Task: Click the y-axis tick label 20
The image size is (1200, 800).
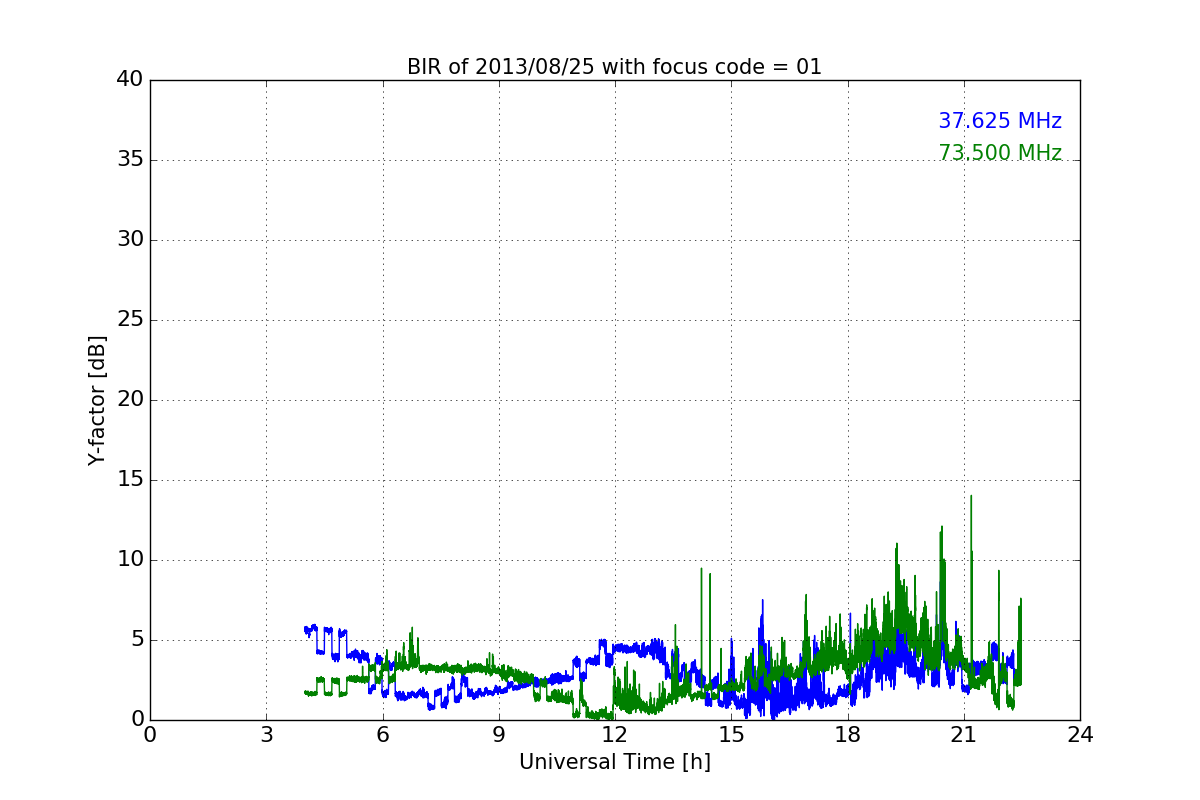Action: [x=129, y=400]
